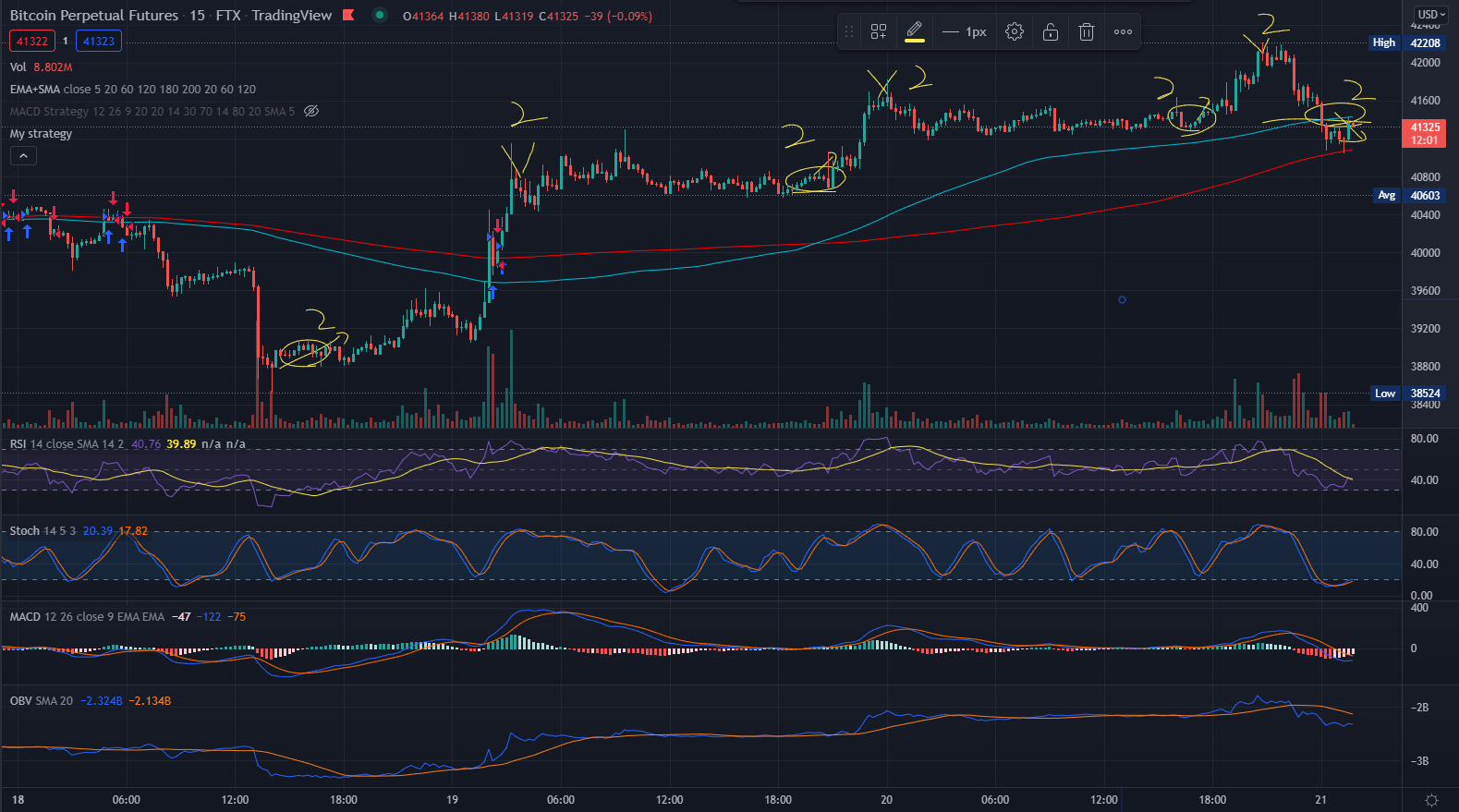Click the 40000 price scale label
1459x812 pixels.
[x=1426, y=253]
